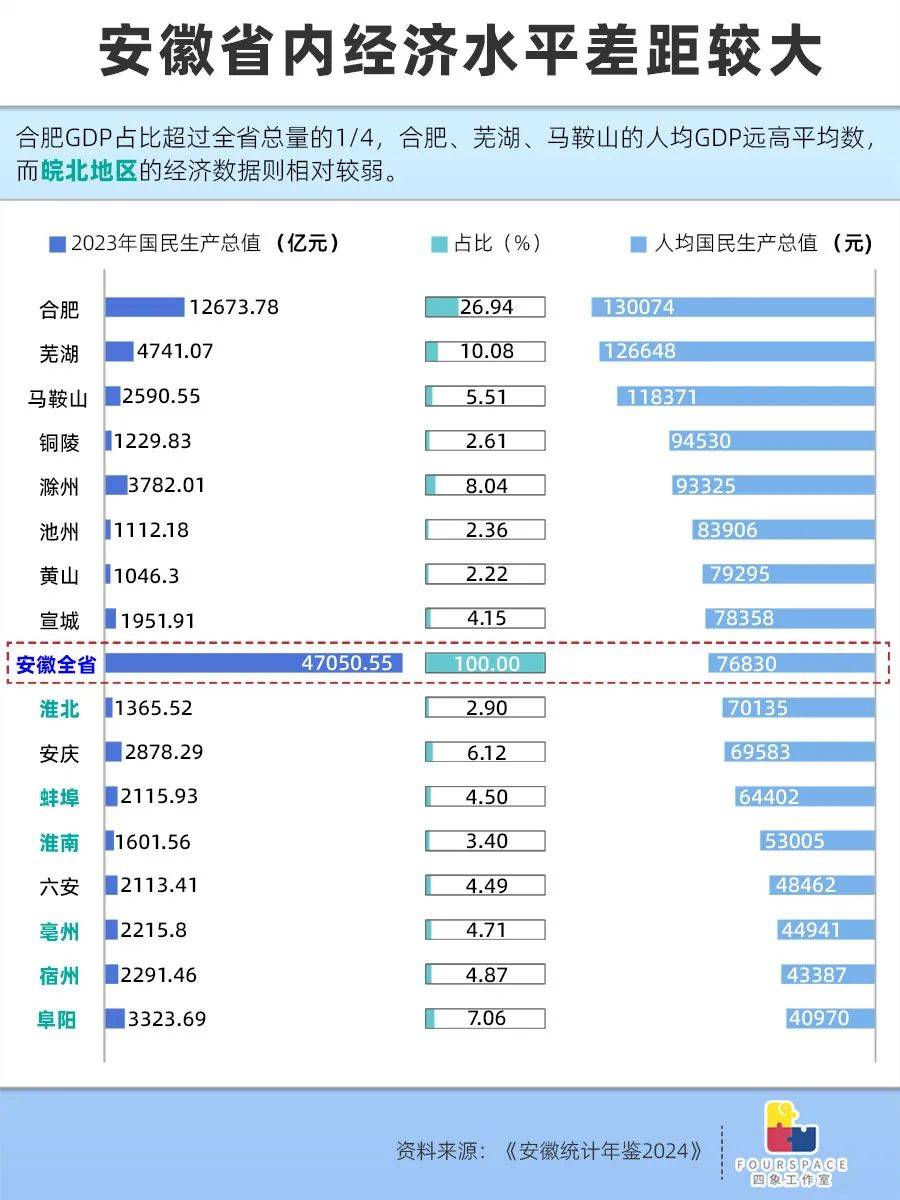Click share bar showing 26.94

pos(485,307)
